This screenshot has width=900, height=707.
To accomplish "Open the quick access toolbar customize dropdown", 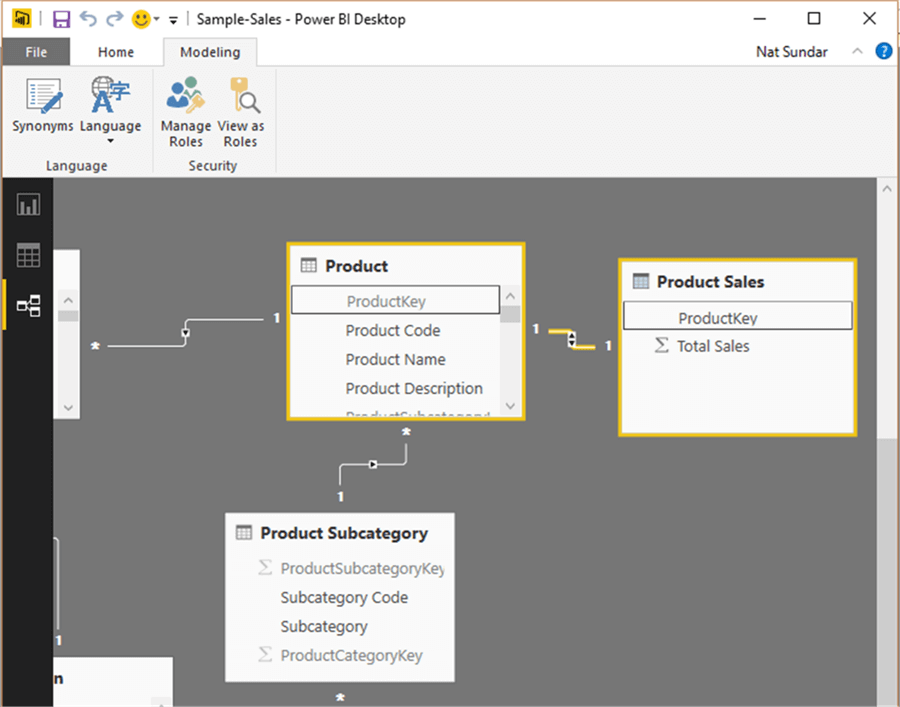I will [173, 20].
